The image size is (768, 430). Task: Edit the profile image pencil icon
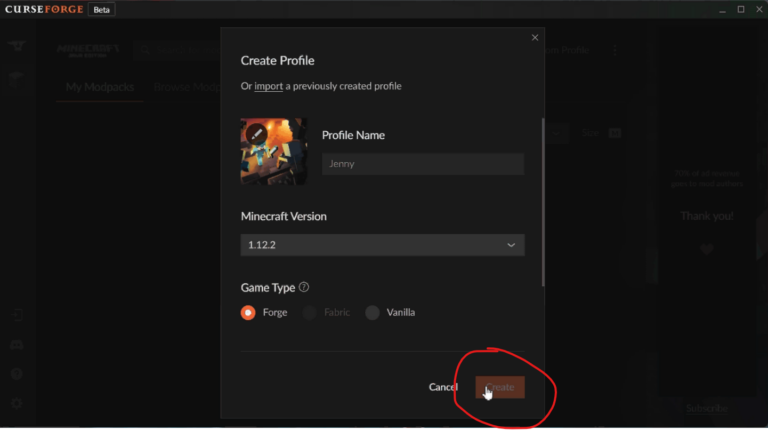point(256,134)
